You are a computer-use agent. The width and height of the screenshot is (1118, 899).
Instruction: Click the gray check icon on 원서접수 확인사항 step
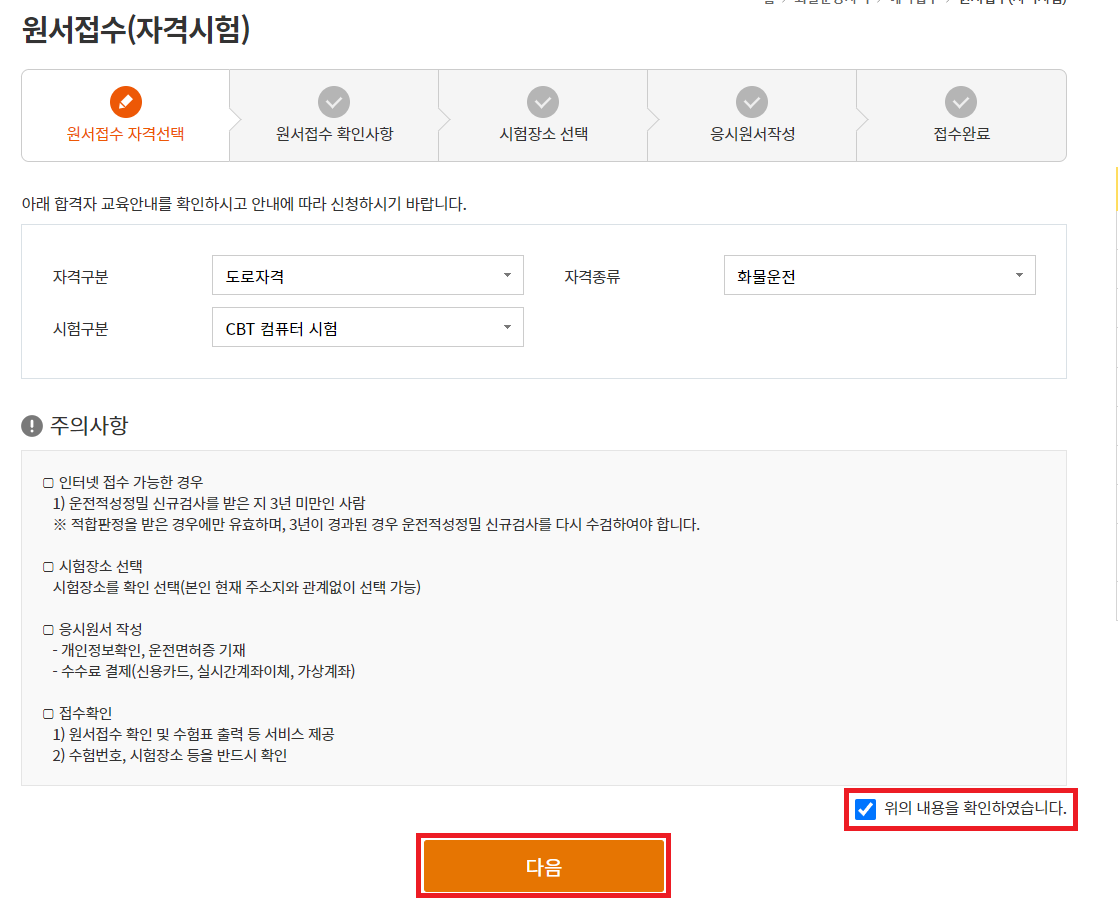(333, 100)
